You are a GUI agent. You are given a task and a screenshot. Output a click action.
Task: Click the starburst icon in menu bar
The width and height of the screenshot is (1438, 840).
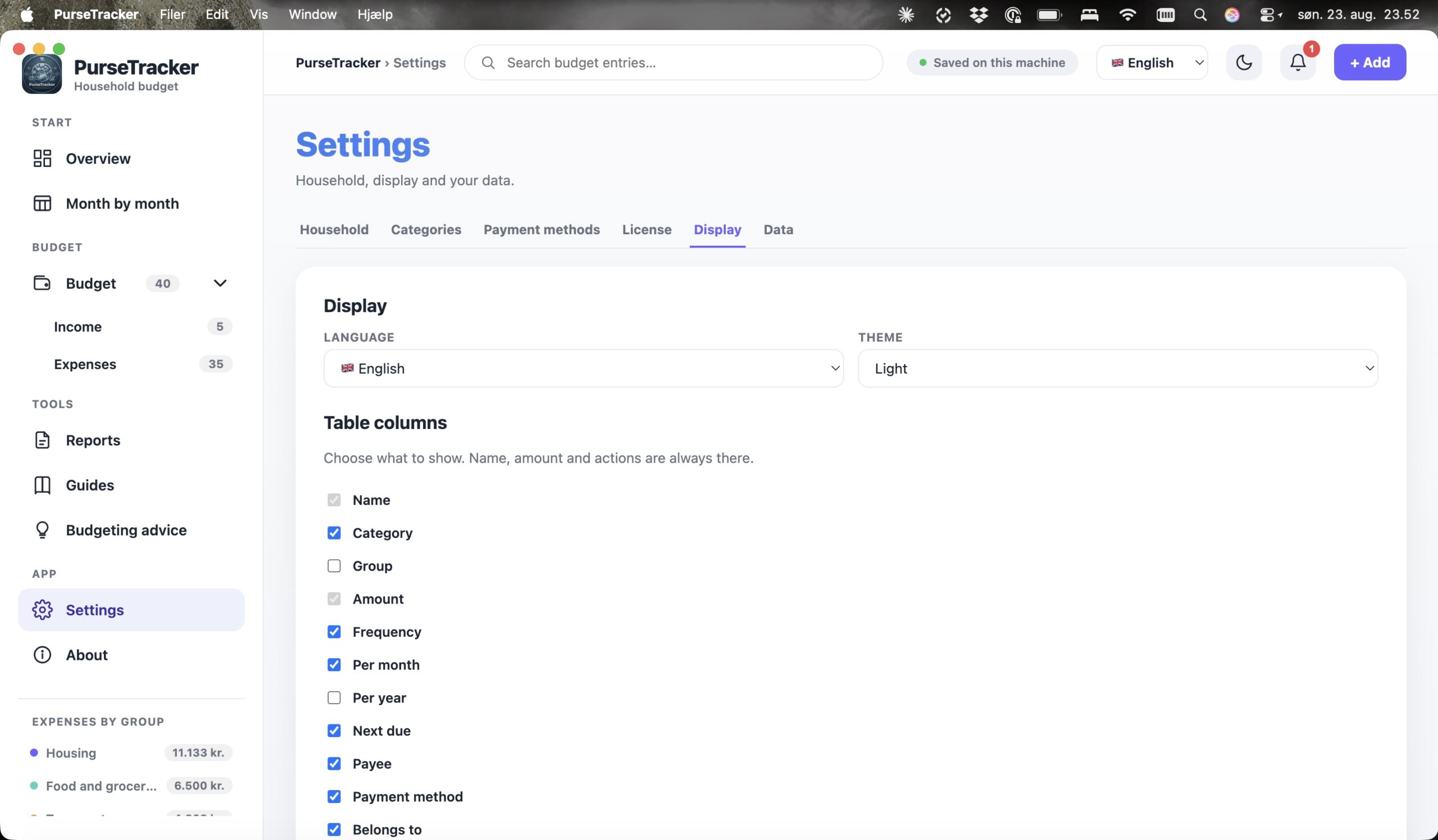click(x=906, y=15)
